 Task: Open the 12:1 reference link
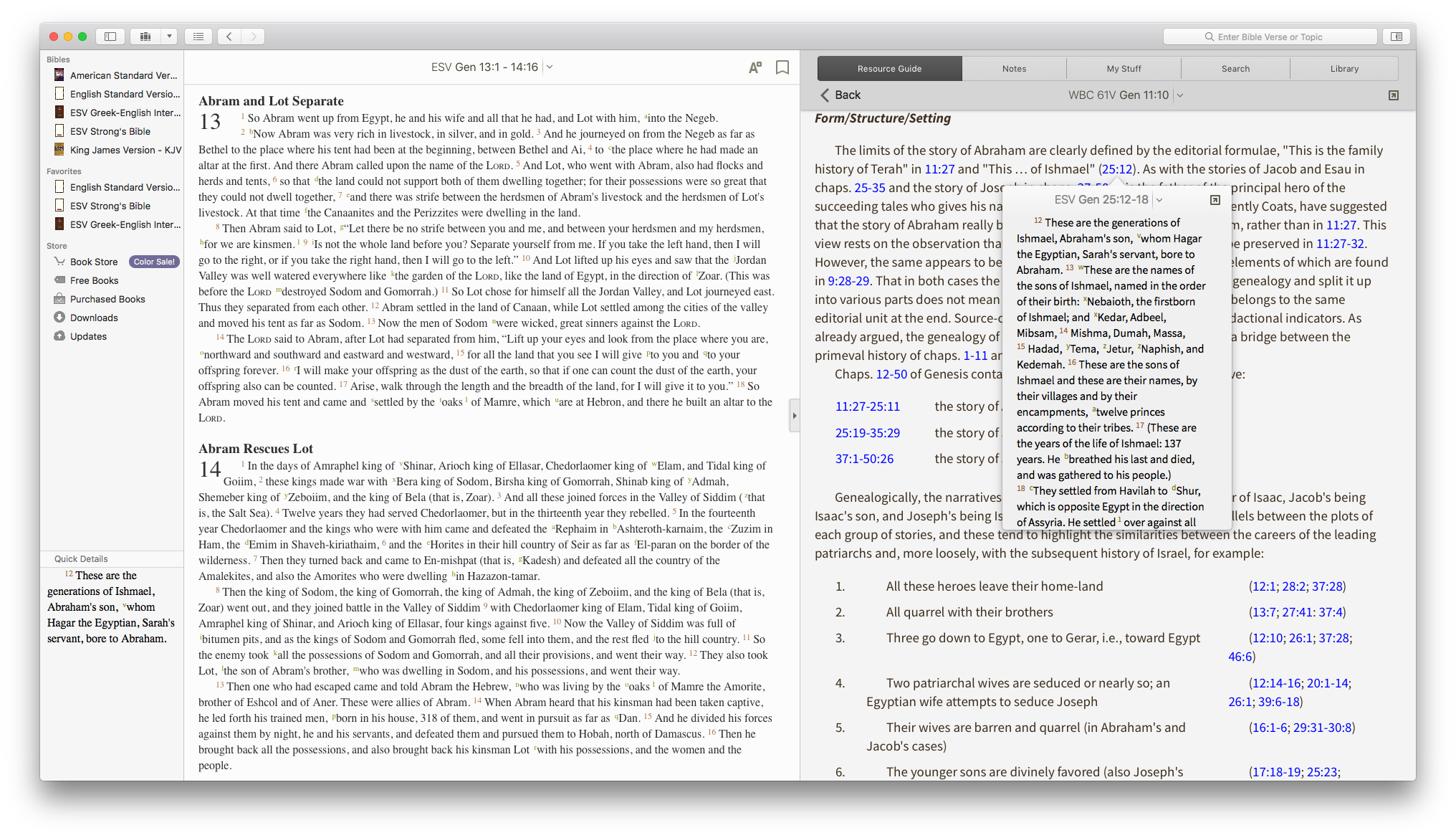[x=1264, y=586]
